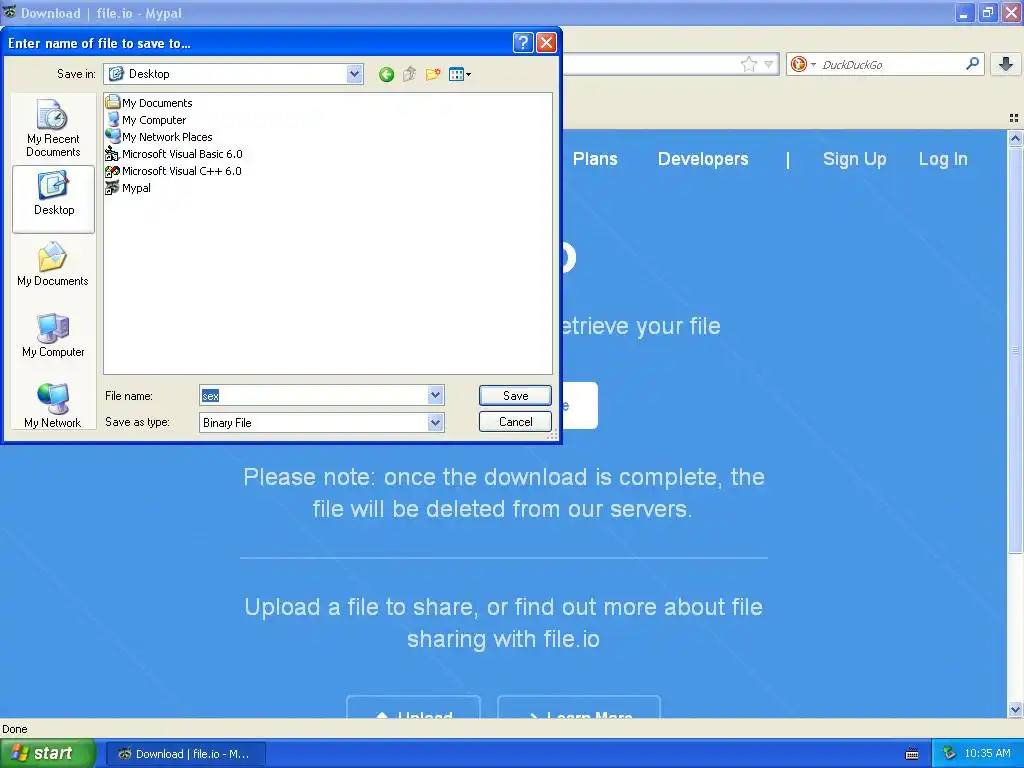This screenshot has height=768, width=1024.
Task: Click the Mypal raccoon title bar icon
Action: [x=9, y=12]
